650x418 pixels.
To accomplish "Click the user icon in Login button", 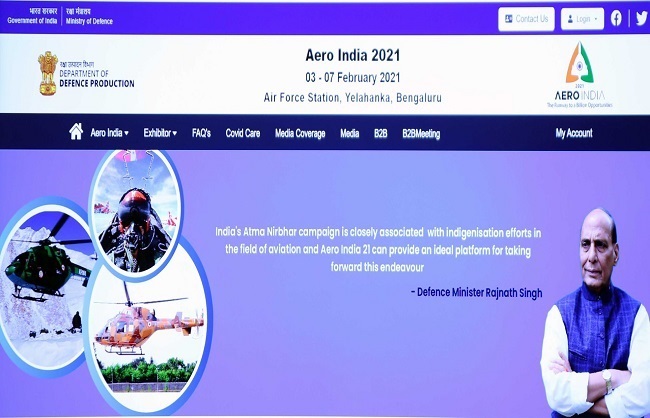I will (x=570, y=19).
